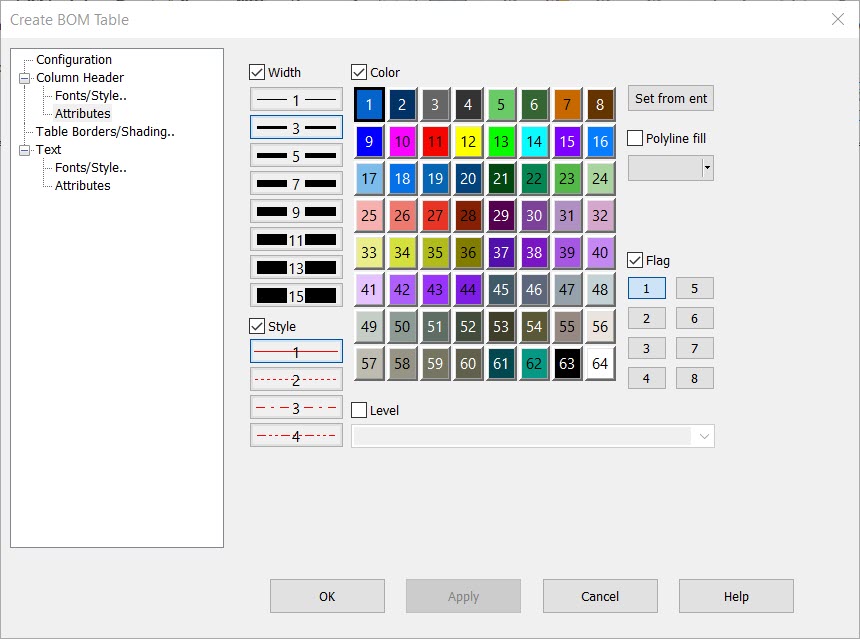The width and height of the screenshot is (860, 639).
Task: Enable the Polyline fill option
Action: (x=636, y=138)
